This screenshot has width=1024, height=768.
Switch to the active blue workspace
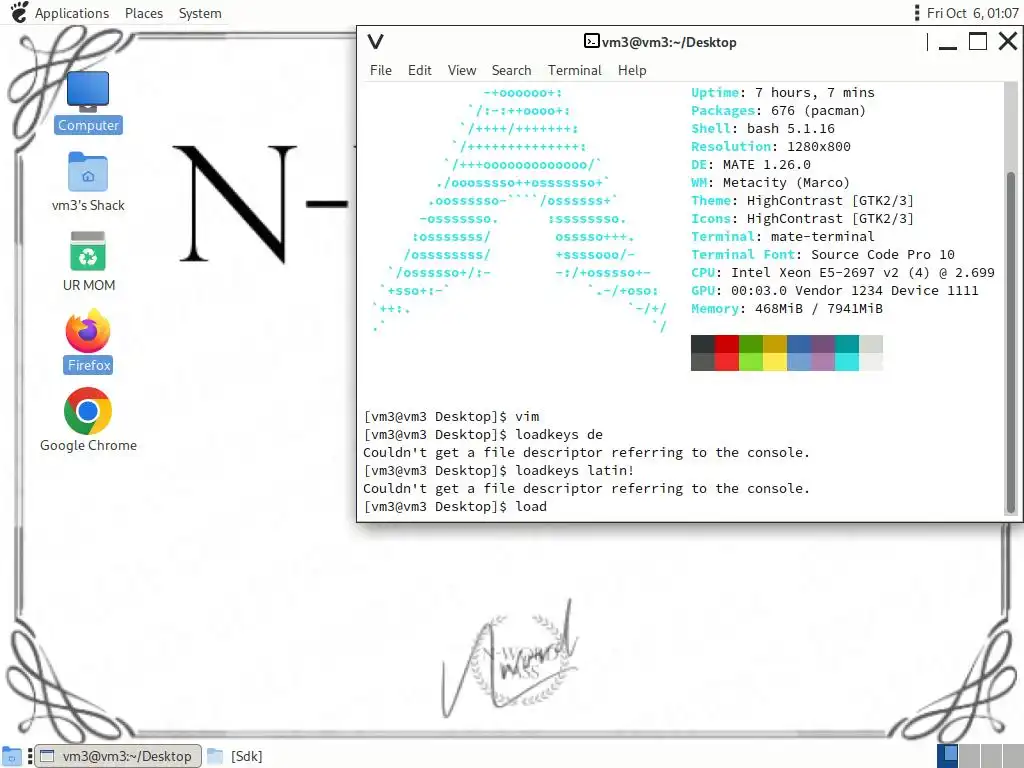point(947,756)
